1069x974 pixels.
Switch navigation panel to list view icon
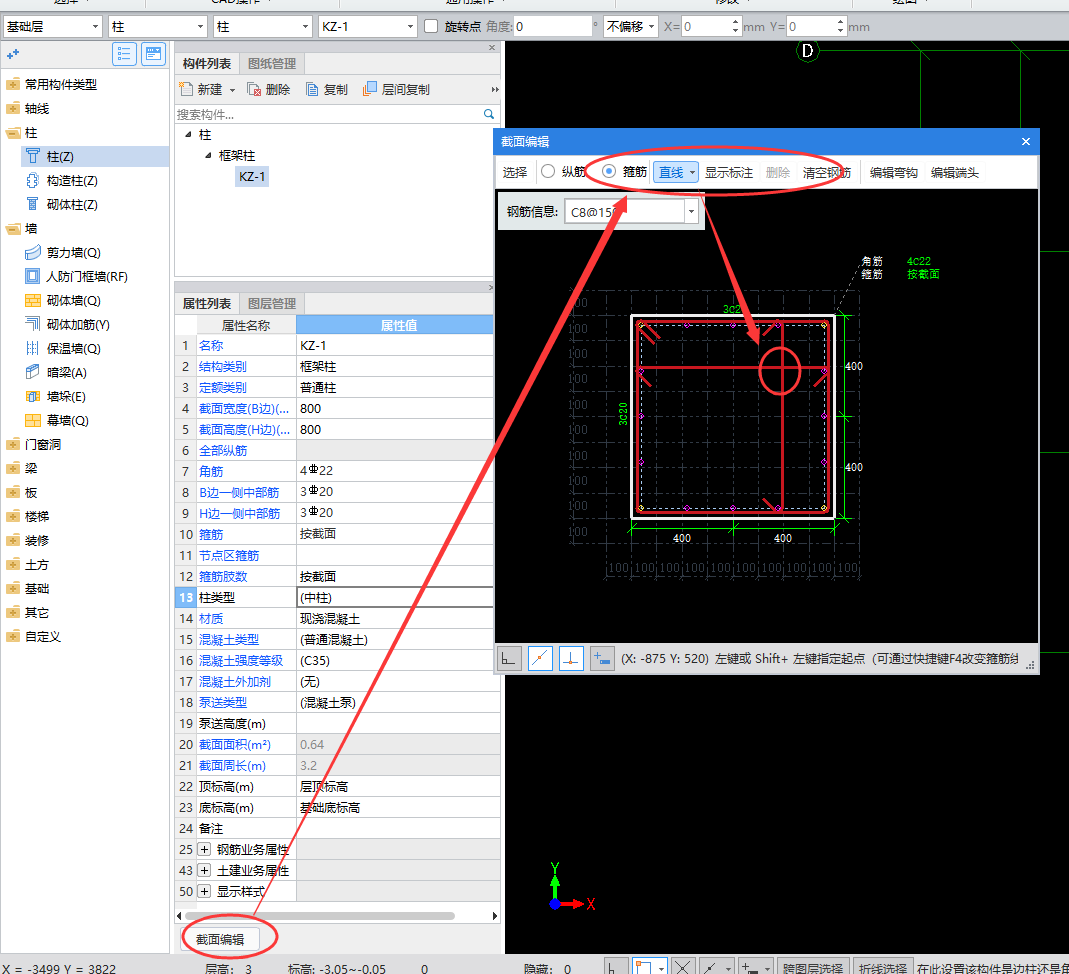[124, 54]
